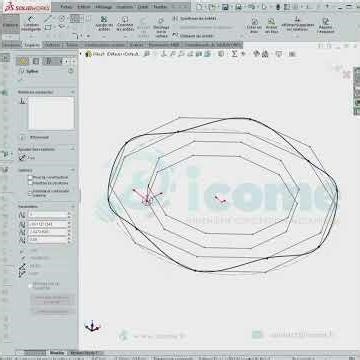Click inside the existing relations list box

pyautogui.click(x=51, y=113)
